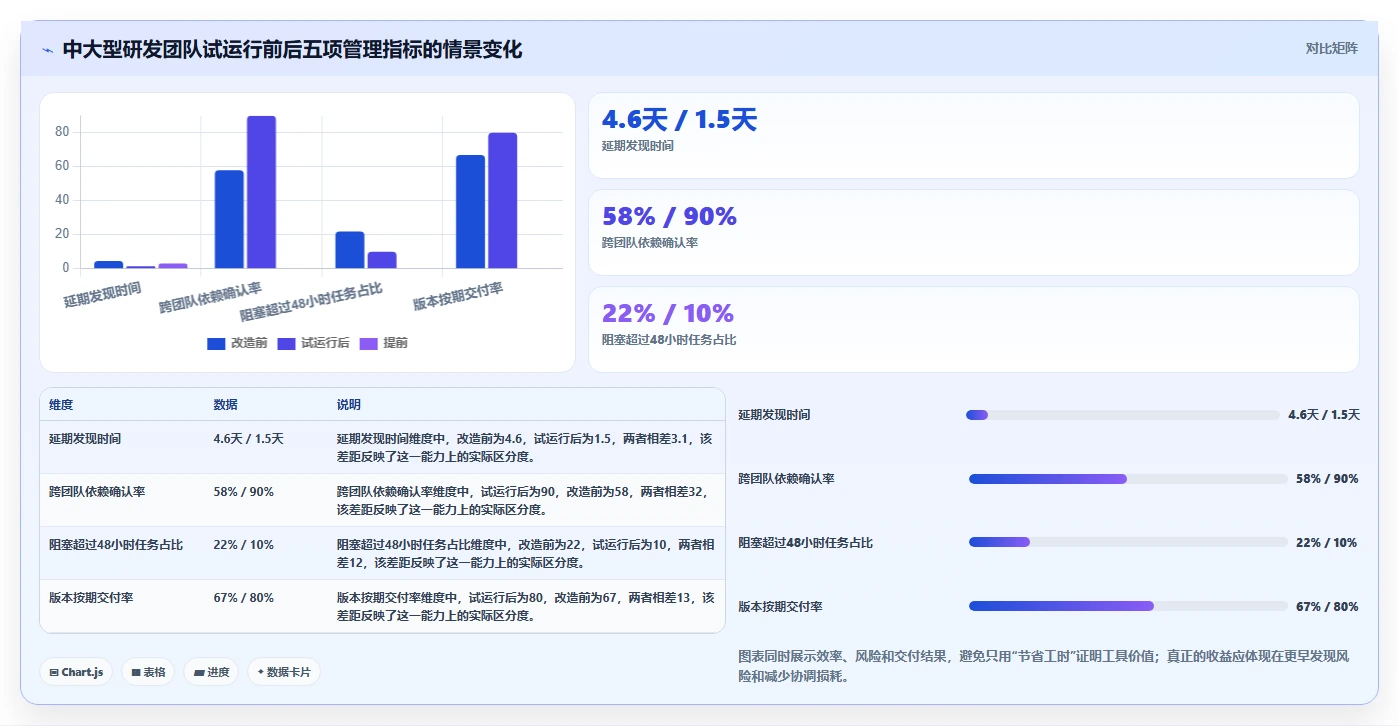This screenshot has height=726, width=1399.
Task: Click the 延期发现时间 label in progress list
Action: (x=774, y=415)
